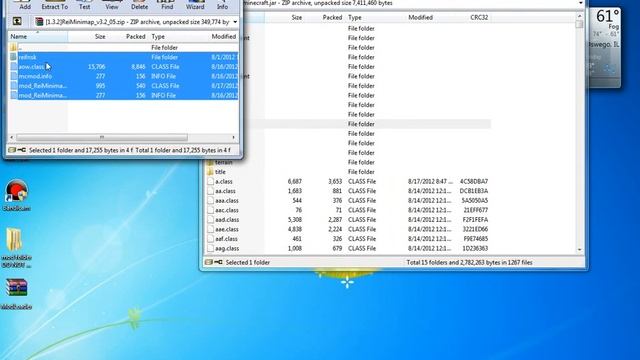Click the Info toolbar button

tap(222, 5)
